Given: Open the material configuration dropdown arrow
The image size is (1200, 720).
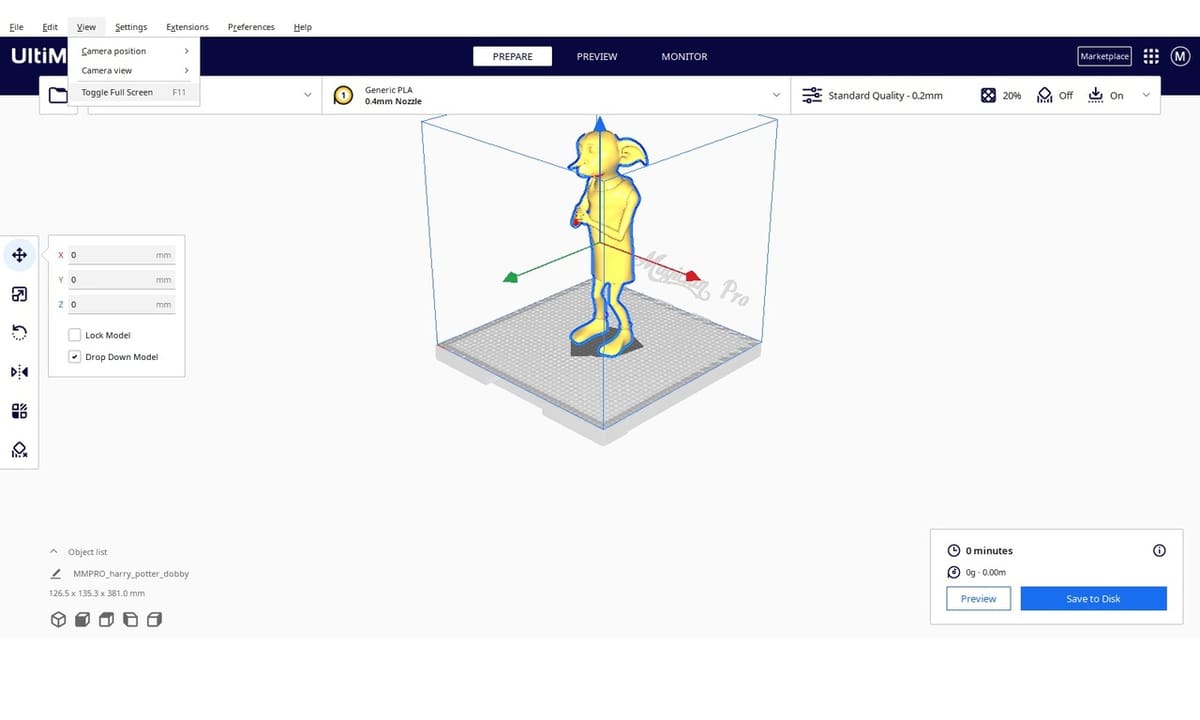Looking at the screenshot, I should click(x=777, y=95).
